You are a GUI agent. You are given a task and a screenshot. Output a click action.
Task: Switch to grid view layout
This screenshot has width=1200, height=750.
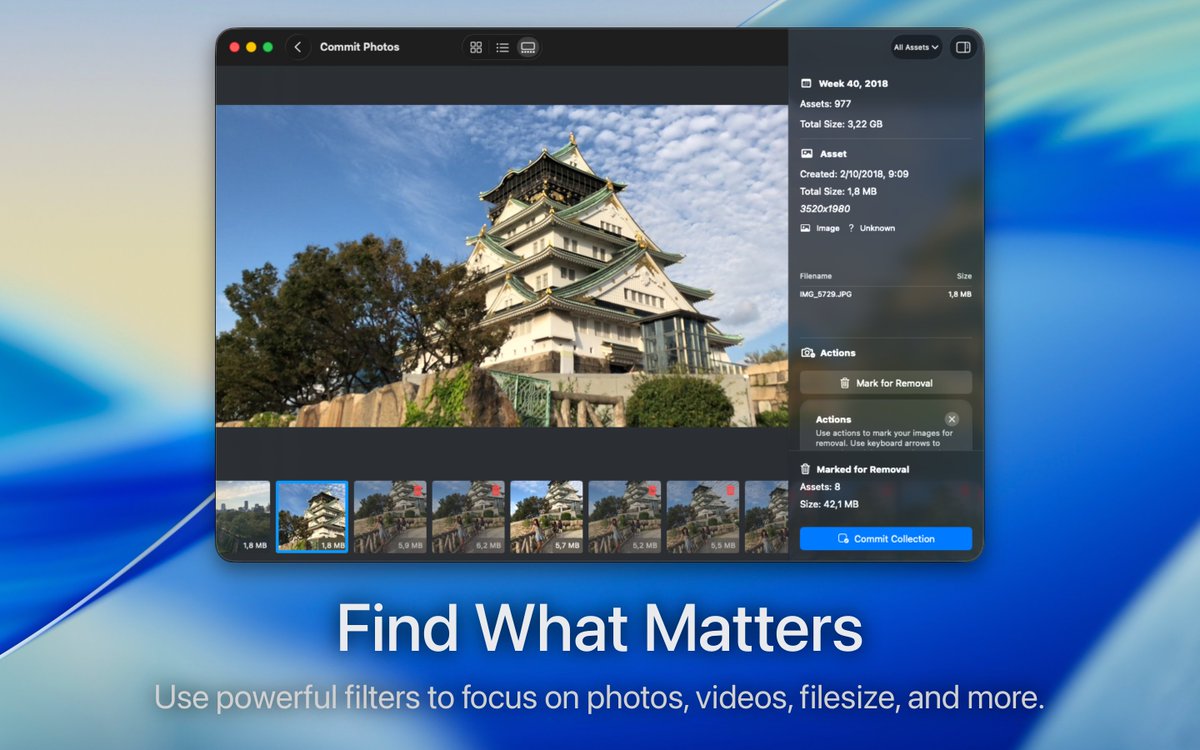[x=476, y=47]
